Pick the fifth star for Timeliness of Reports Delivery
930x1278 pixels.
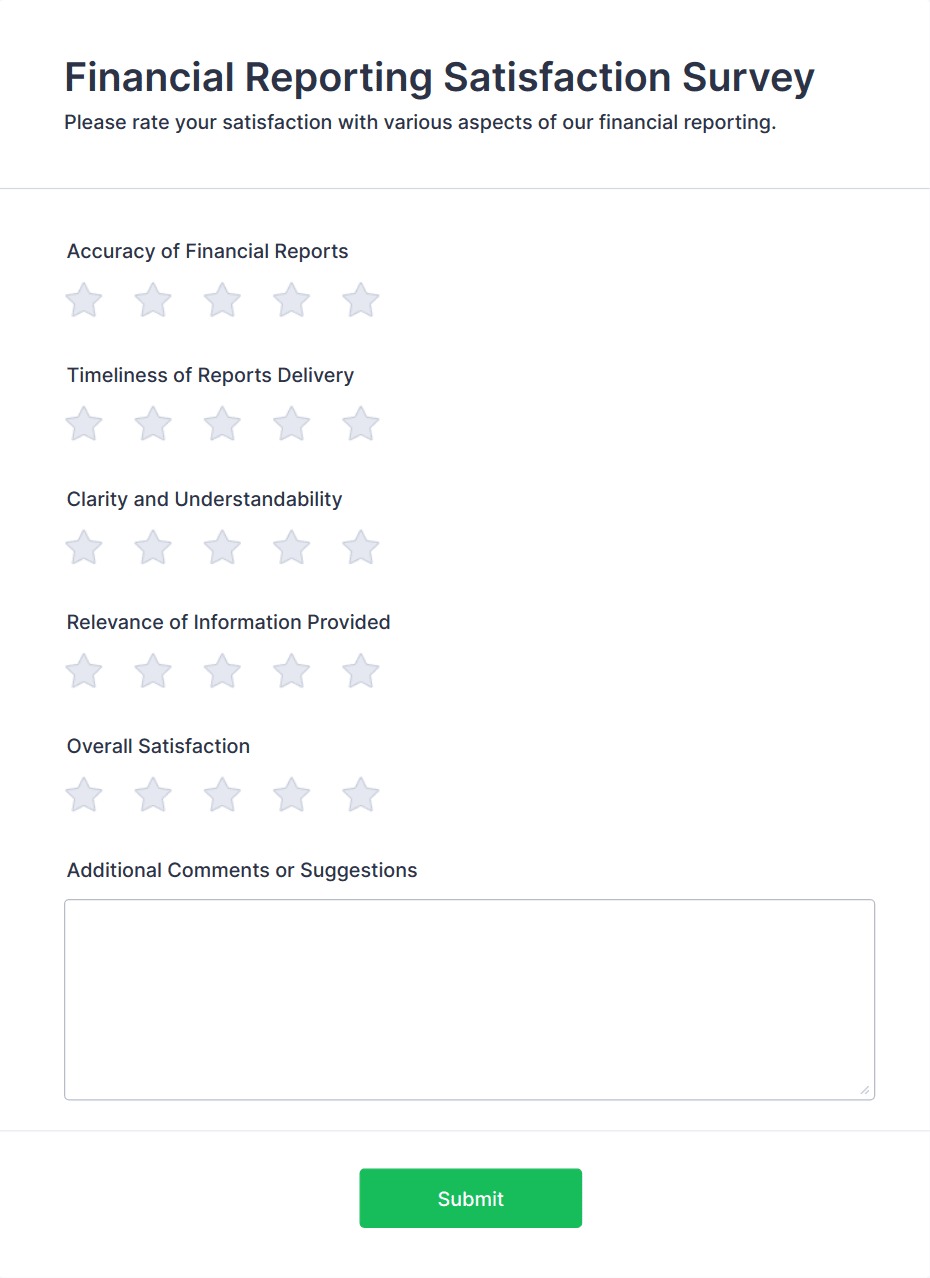coord(360,423)
